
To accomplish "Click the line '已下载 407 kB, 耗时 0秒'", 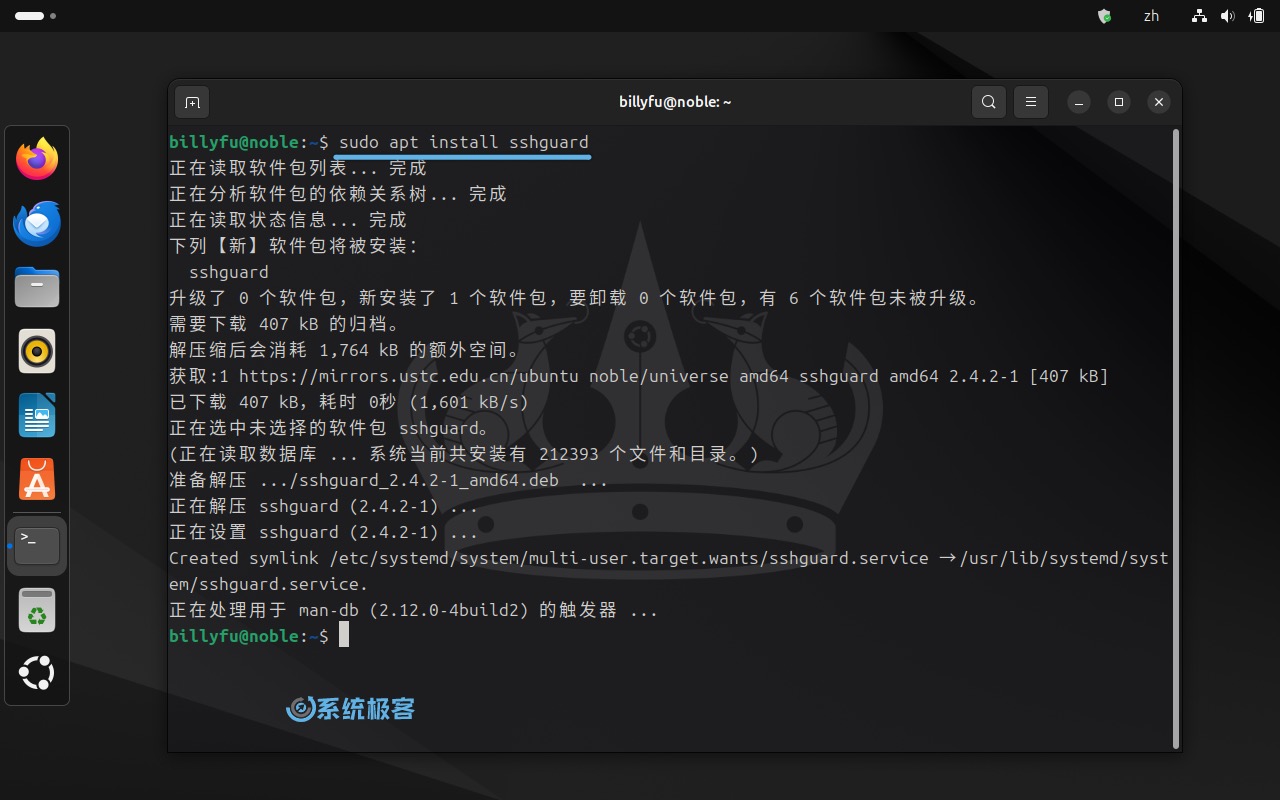I will point(348,402).
